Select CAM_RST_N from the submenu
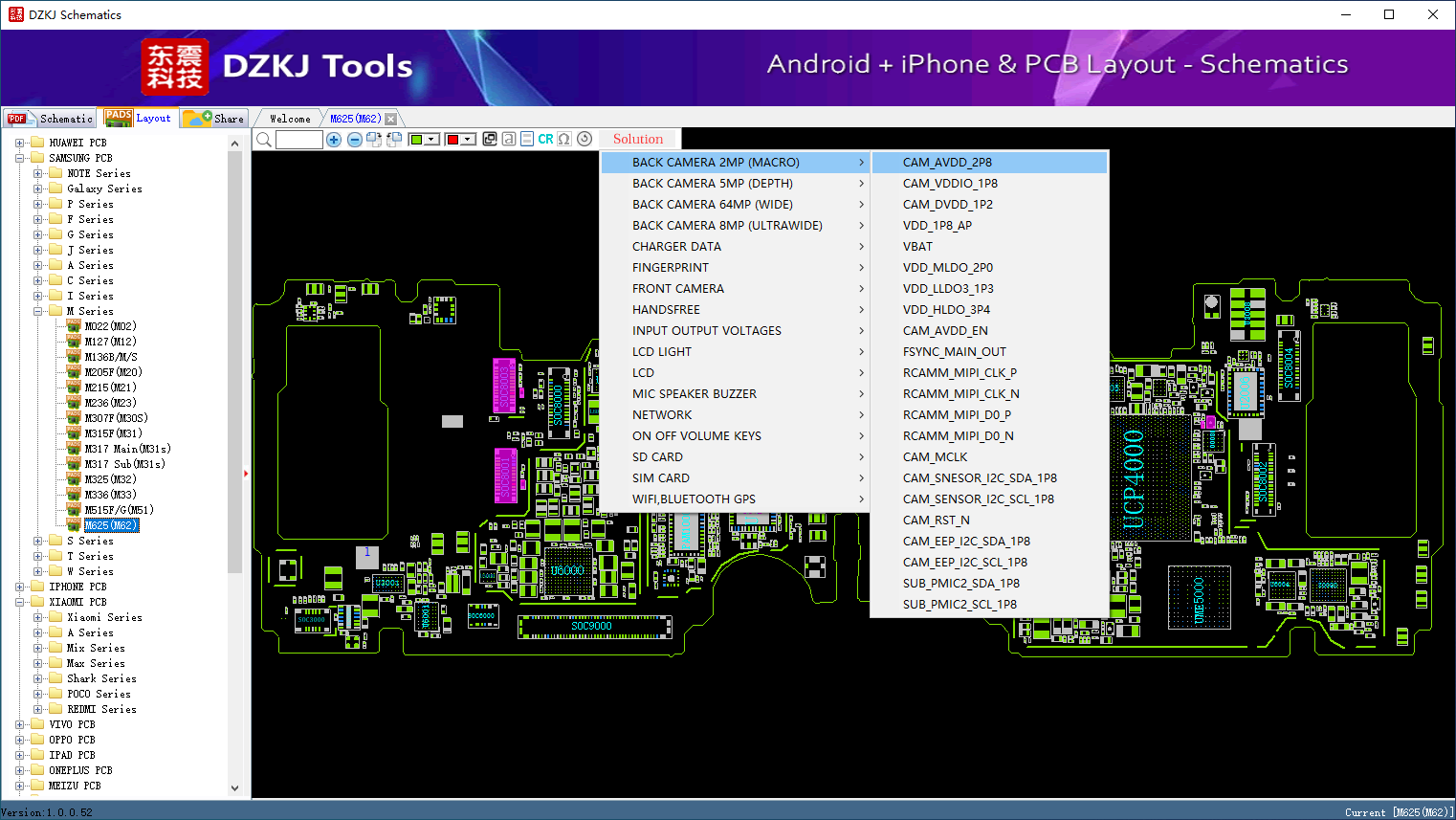The width and height of the screenshot is (1456, 820). 989,521
